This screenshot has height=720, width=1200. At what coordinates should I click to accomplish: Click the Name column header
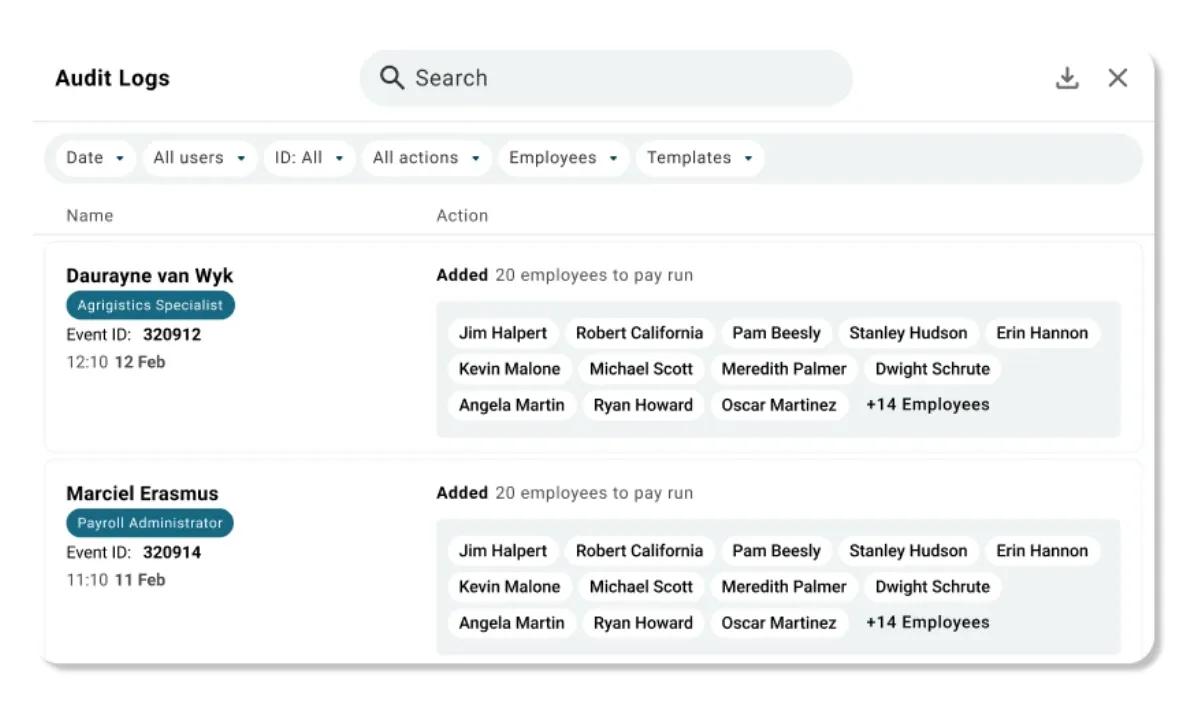89,215
